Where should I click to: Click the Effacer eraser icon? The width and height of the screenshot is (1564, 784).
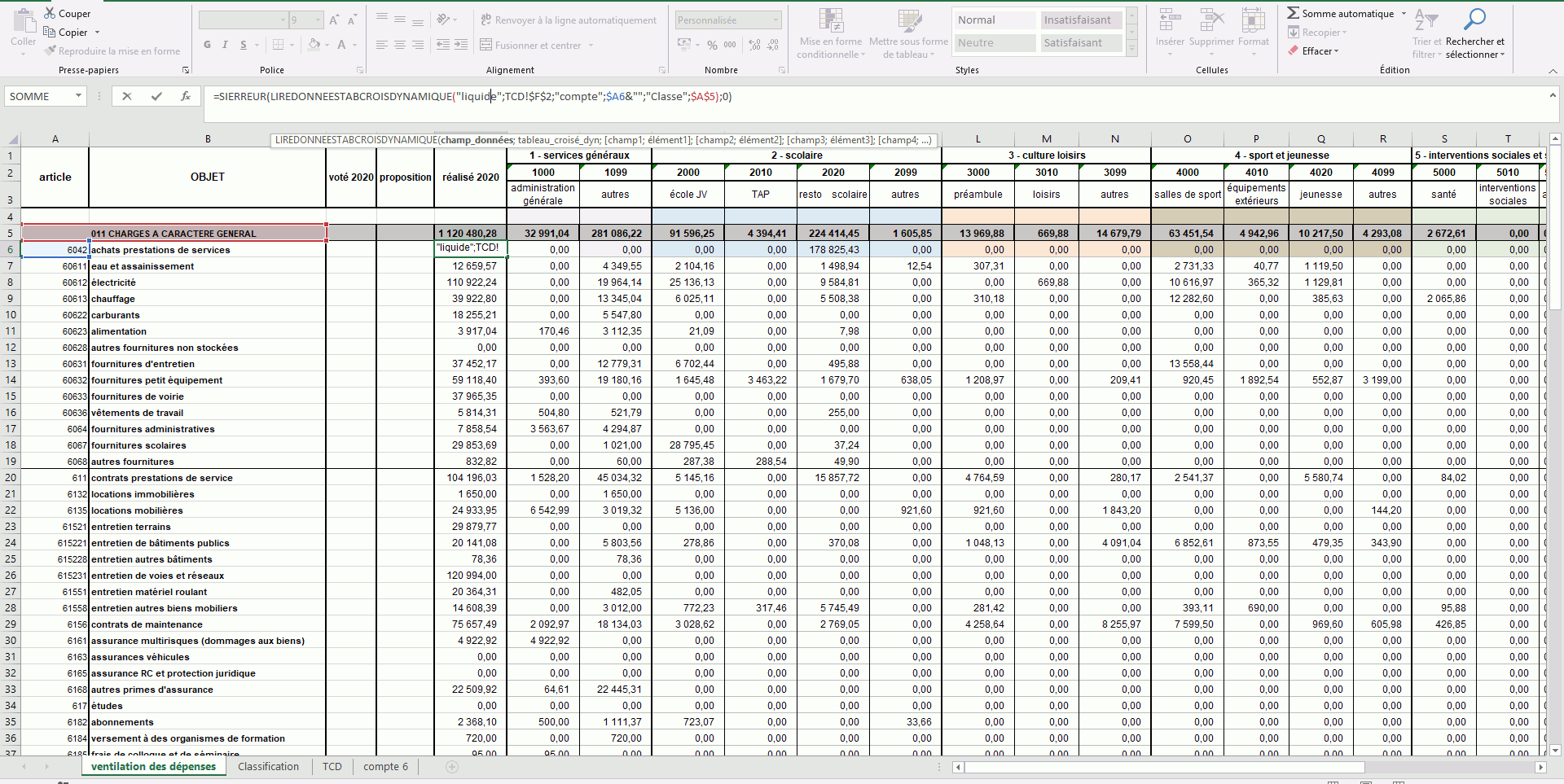(1293, 50)
